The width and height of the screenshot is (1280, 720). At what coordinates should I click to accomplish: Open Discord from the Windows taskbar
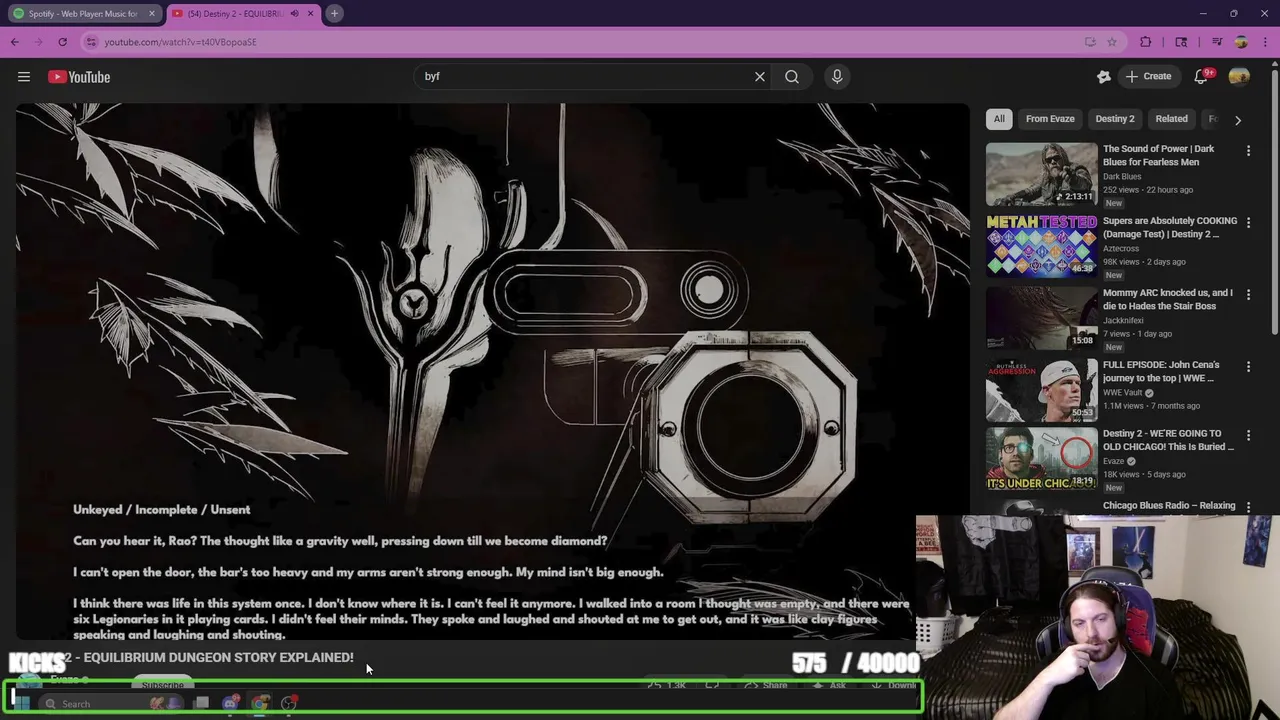click(231, 703)
